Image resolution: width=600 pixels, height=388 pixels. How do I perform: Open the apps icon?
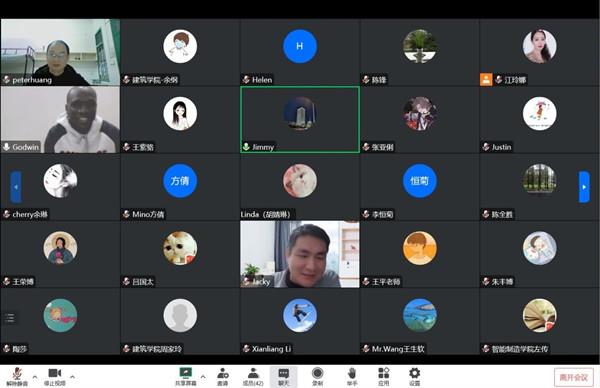click(383, 376)
